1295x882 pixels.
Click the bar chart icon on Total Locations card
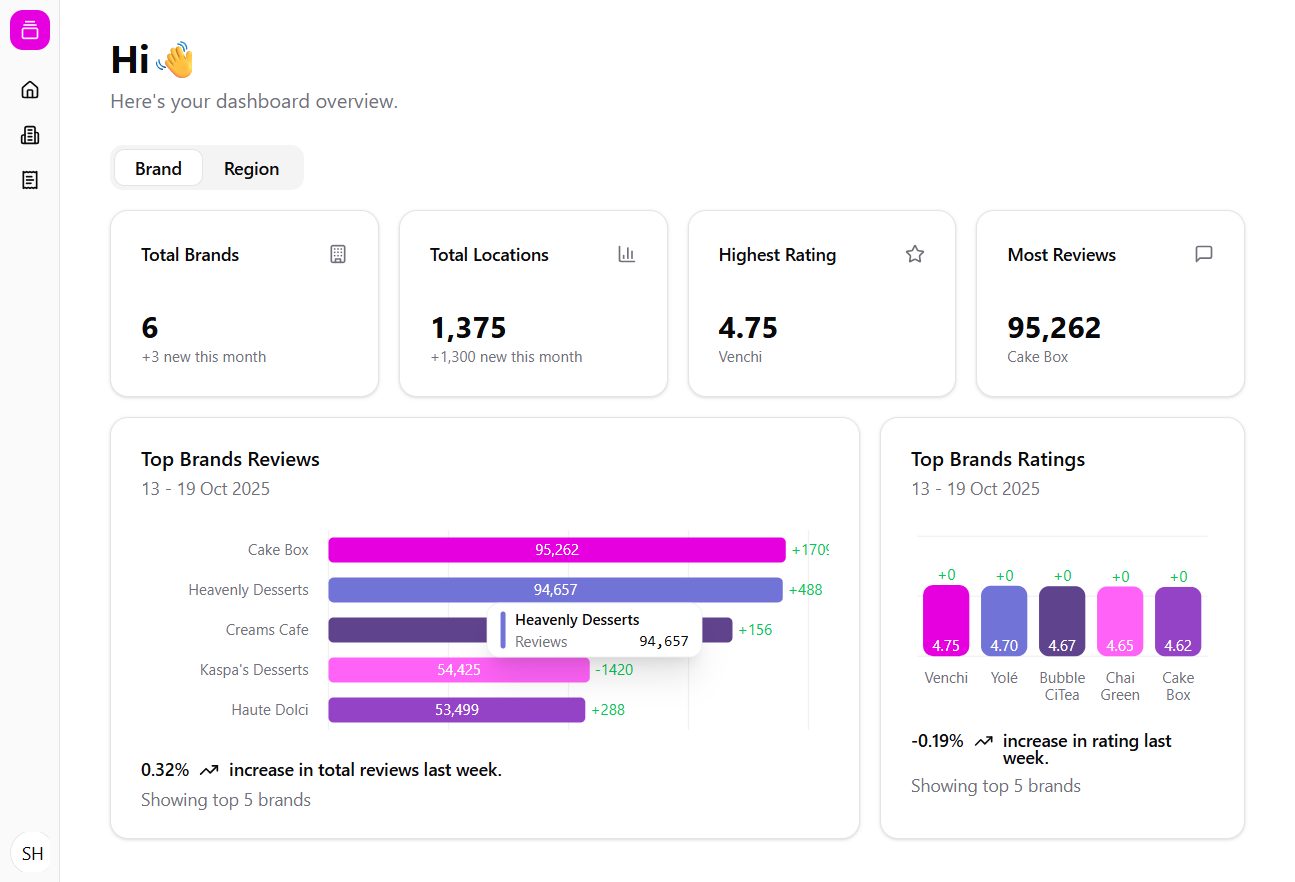[x=626, y=254]
